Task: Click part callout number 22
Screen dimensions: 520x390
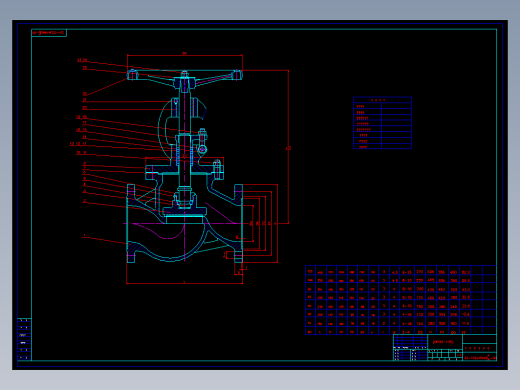Action: click(x=85, y=108)
